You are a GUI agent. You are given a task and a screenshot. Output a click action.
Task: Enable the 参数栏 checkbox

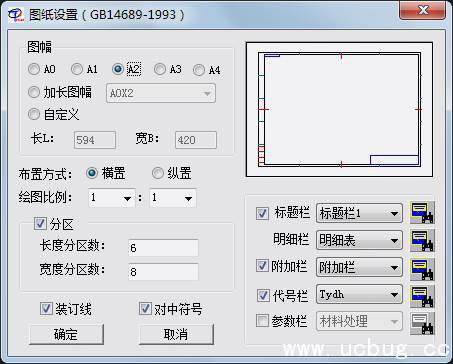[262, 321]
